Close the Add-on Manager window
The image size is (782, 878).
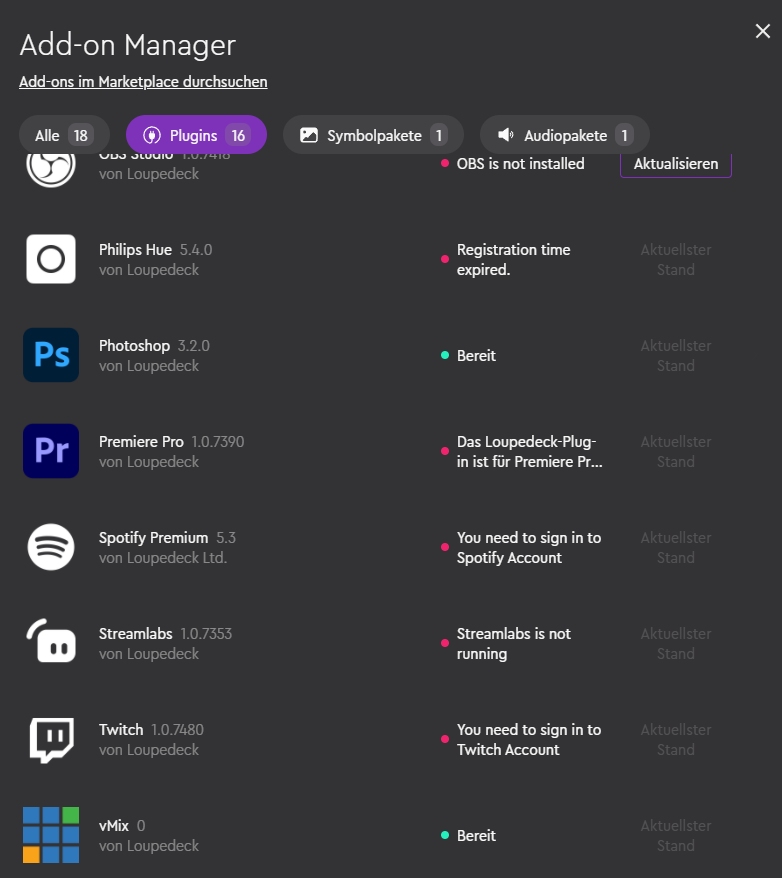762,31
